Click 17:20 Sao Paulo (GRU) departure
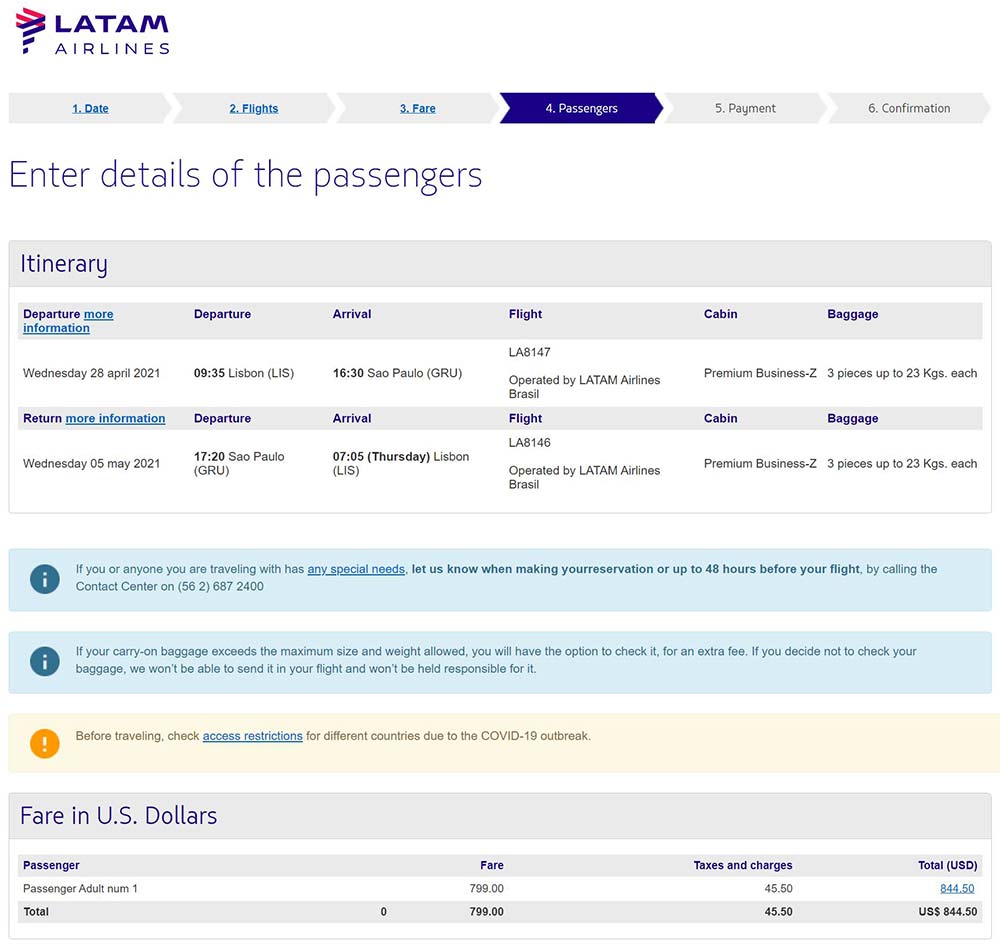 [239, 464]
